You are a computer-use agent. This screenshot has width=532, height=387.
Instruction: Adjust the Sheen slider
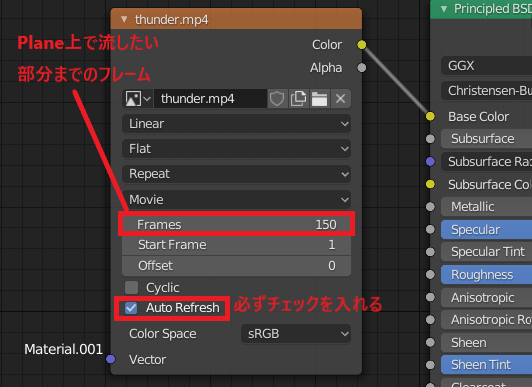(486, 342)
